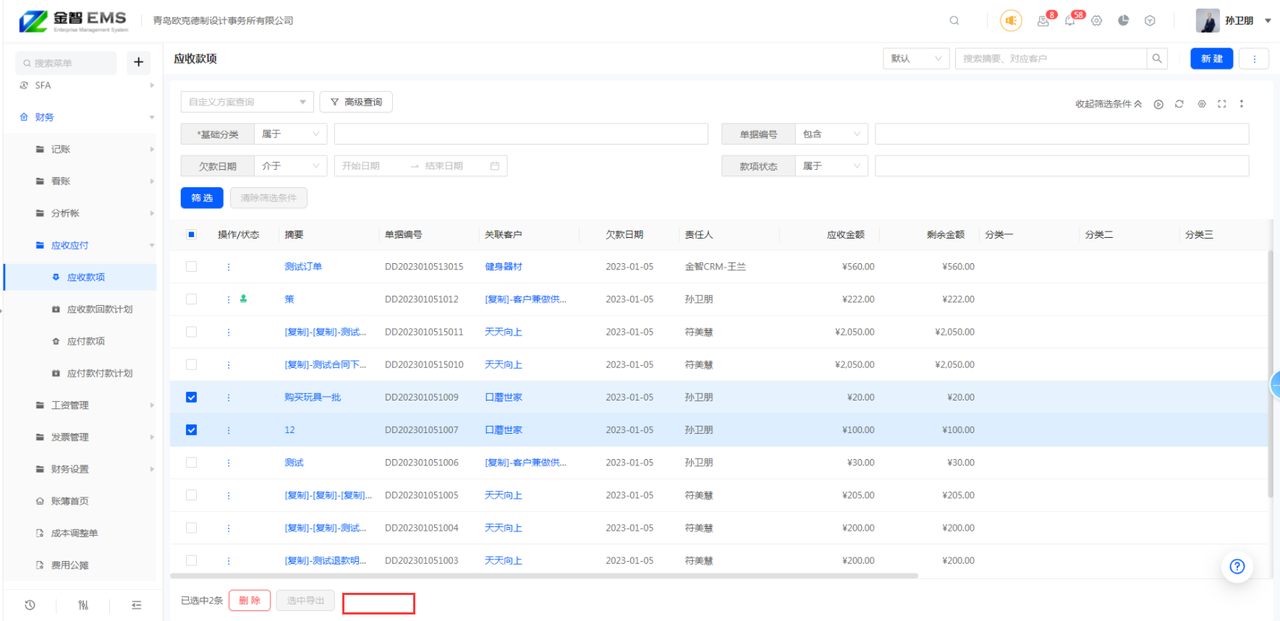Click the plus button beside menu search

click(x=138, y=63)
